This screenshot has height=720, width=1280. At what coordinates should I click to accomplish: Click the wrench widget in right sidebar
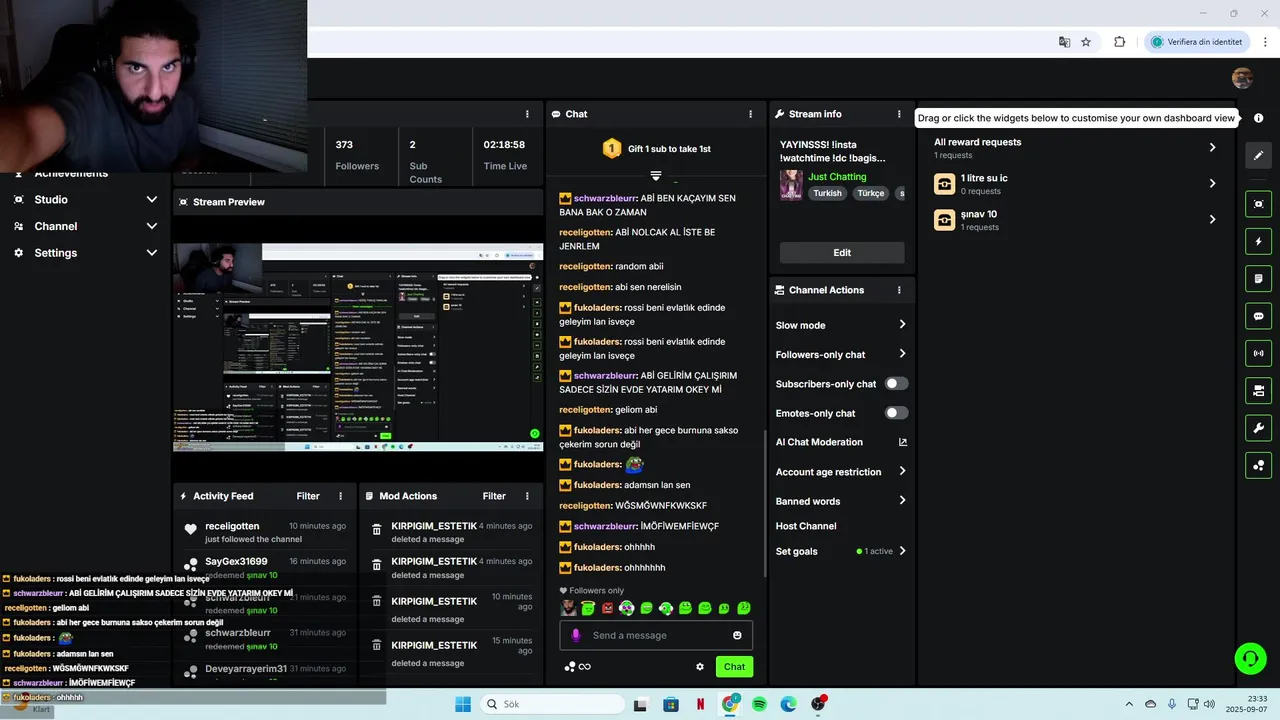coord(1258,428)
